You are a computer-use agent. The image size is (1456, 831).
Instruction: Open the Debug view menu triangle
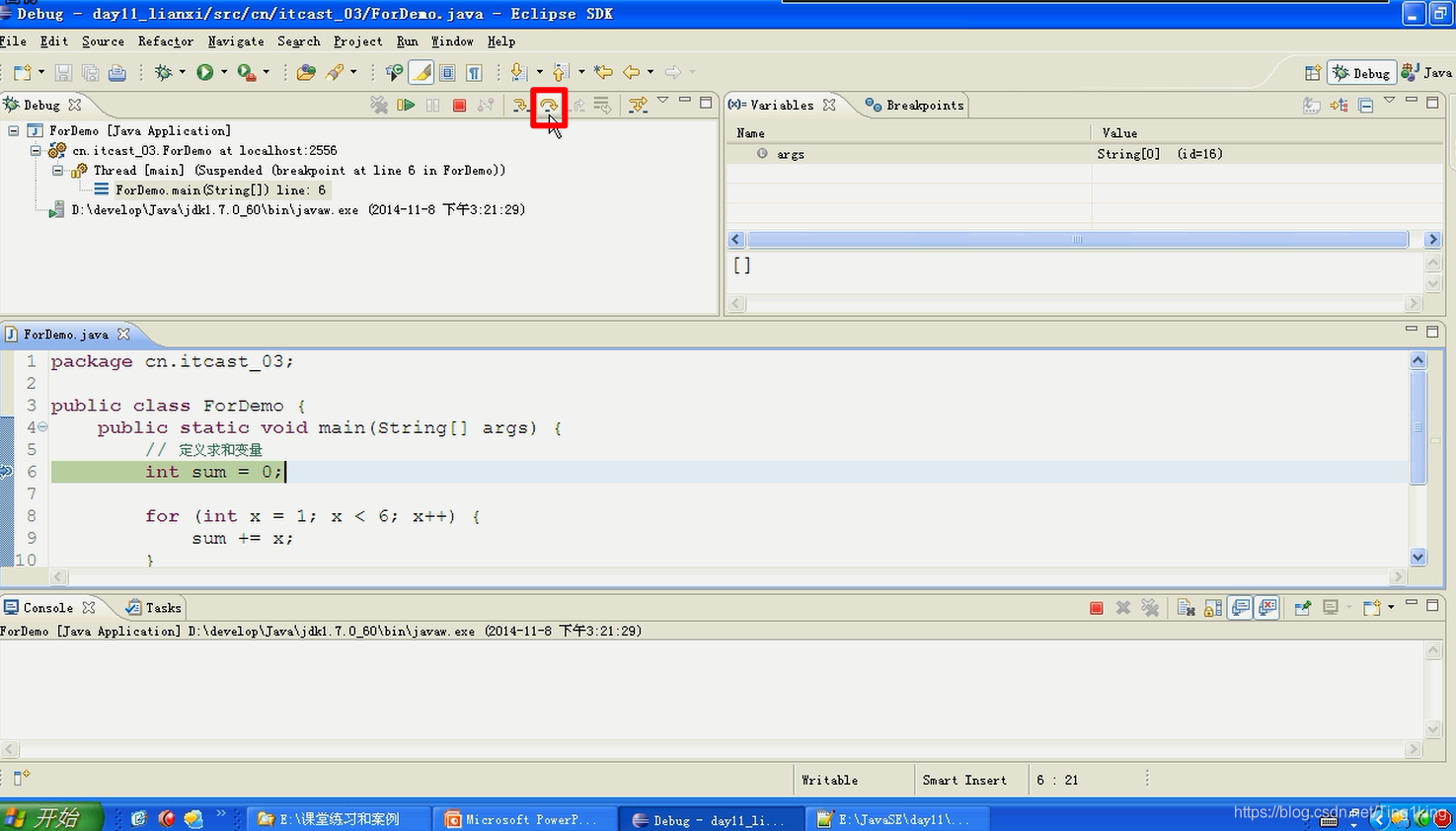663,101
